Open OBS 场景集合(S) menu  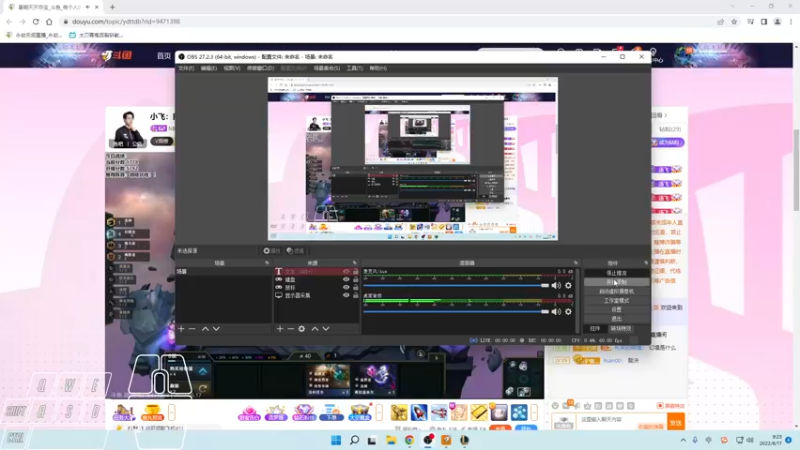(x=327, y=68)
